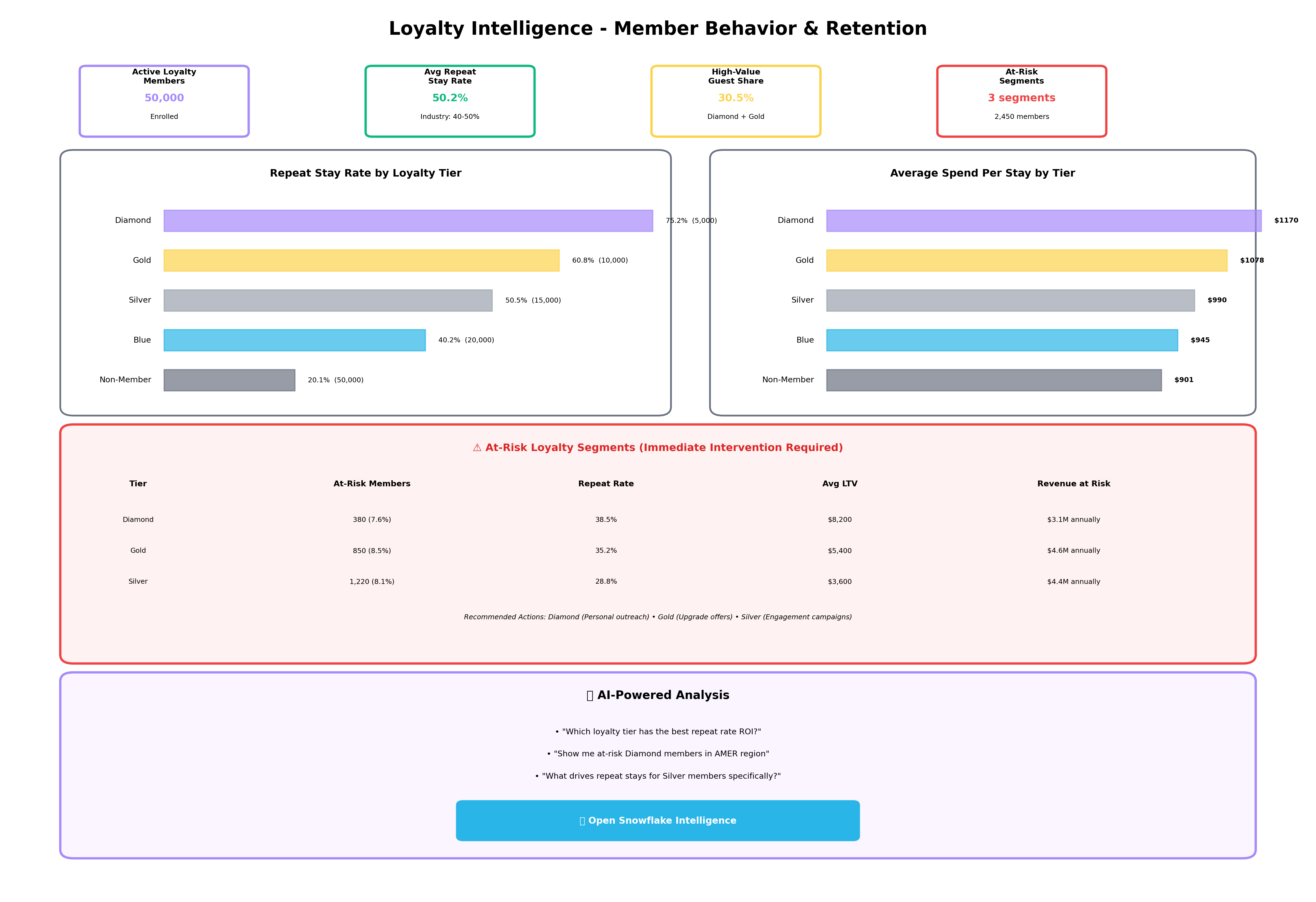Viewport: 1316px width, 902px height.
Task: Click the Gold repeat stay rate bar
Action: coord(361,260)
